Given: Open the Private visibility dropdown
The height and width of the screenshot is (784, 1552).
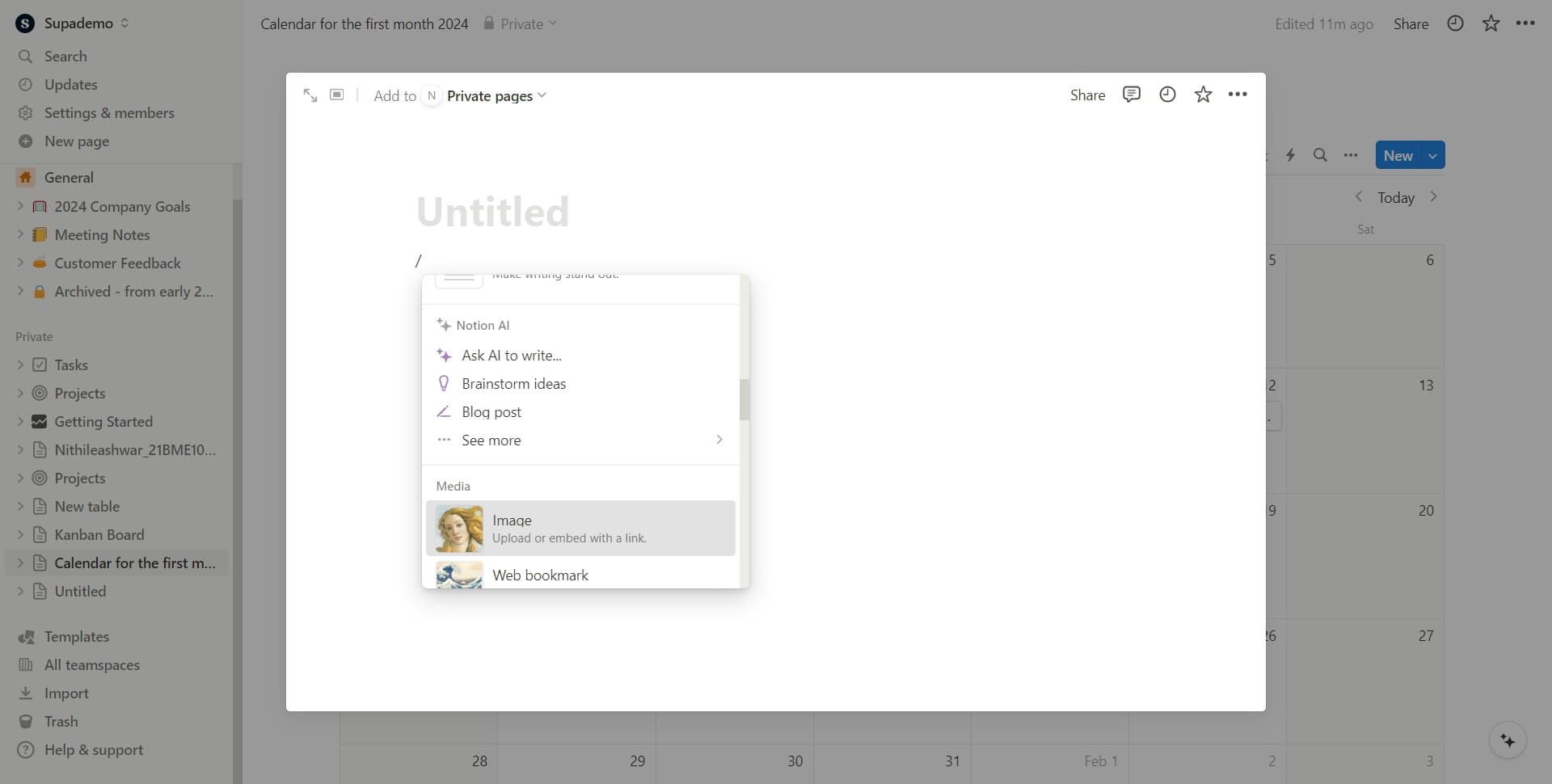Looking at the screenshot, I should click(x=521, y=23).
